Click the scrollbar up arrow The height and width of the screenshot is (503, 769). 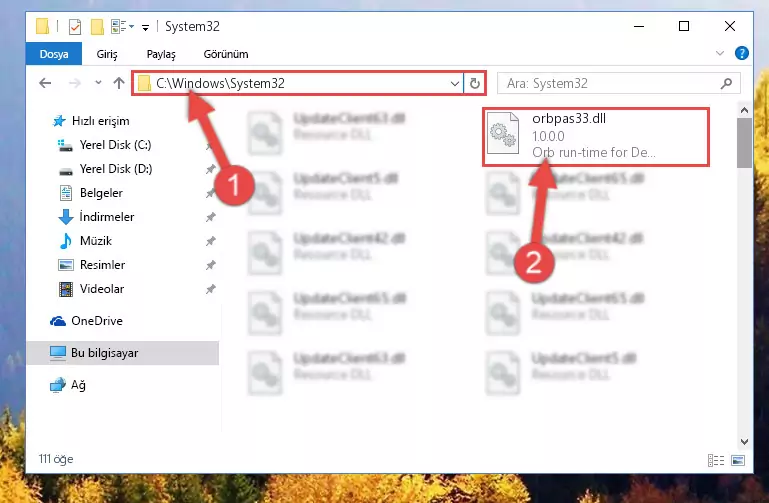click(x=744, y=110)
